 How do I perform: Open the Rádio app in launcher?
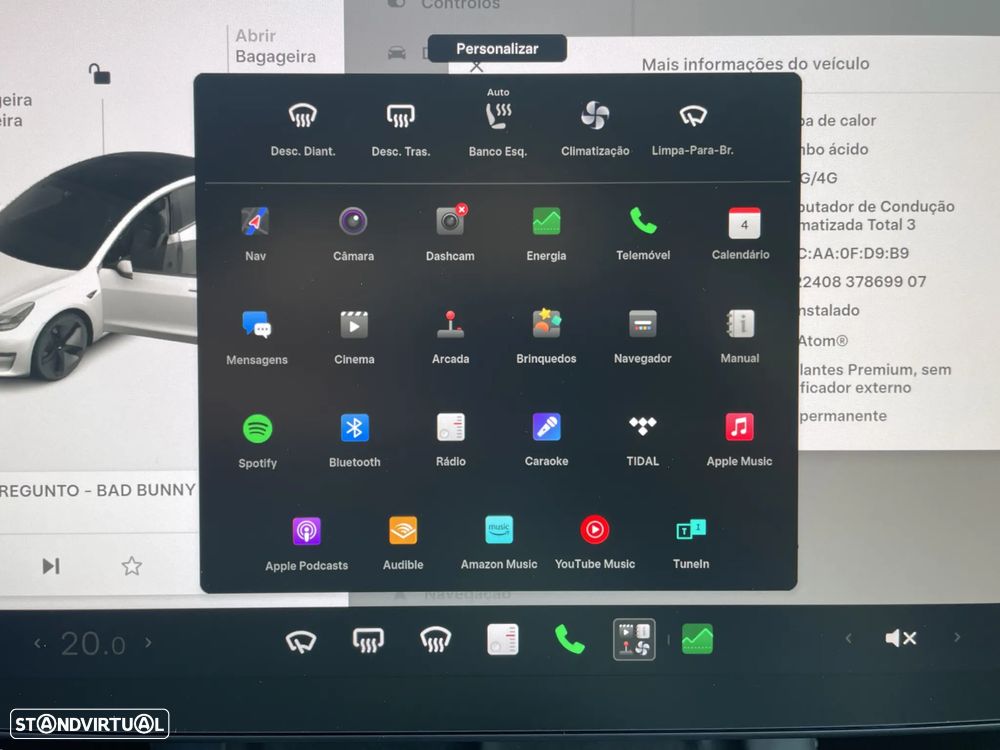[451, 439]
